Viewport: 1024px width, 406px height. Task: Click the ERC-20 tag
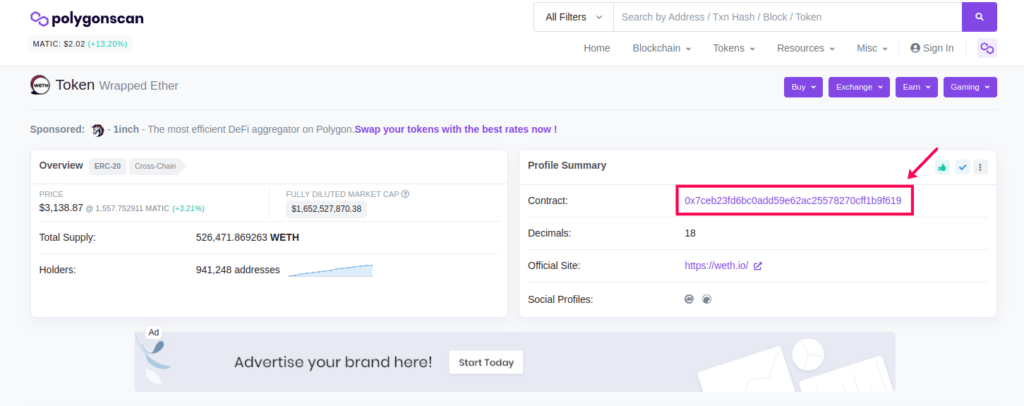click(107, 166)
